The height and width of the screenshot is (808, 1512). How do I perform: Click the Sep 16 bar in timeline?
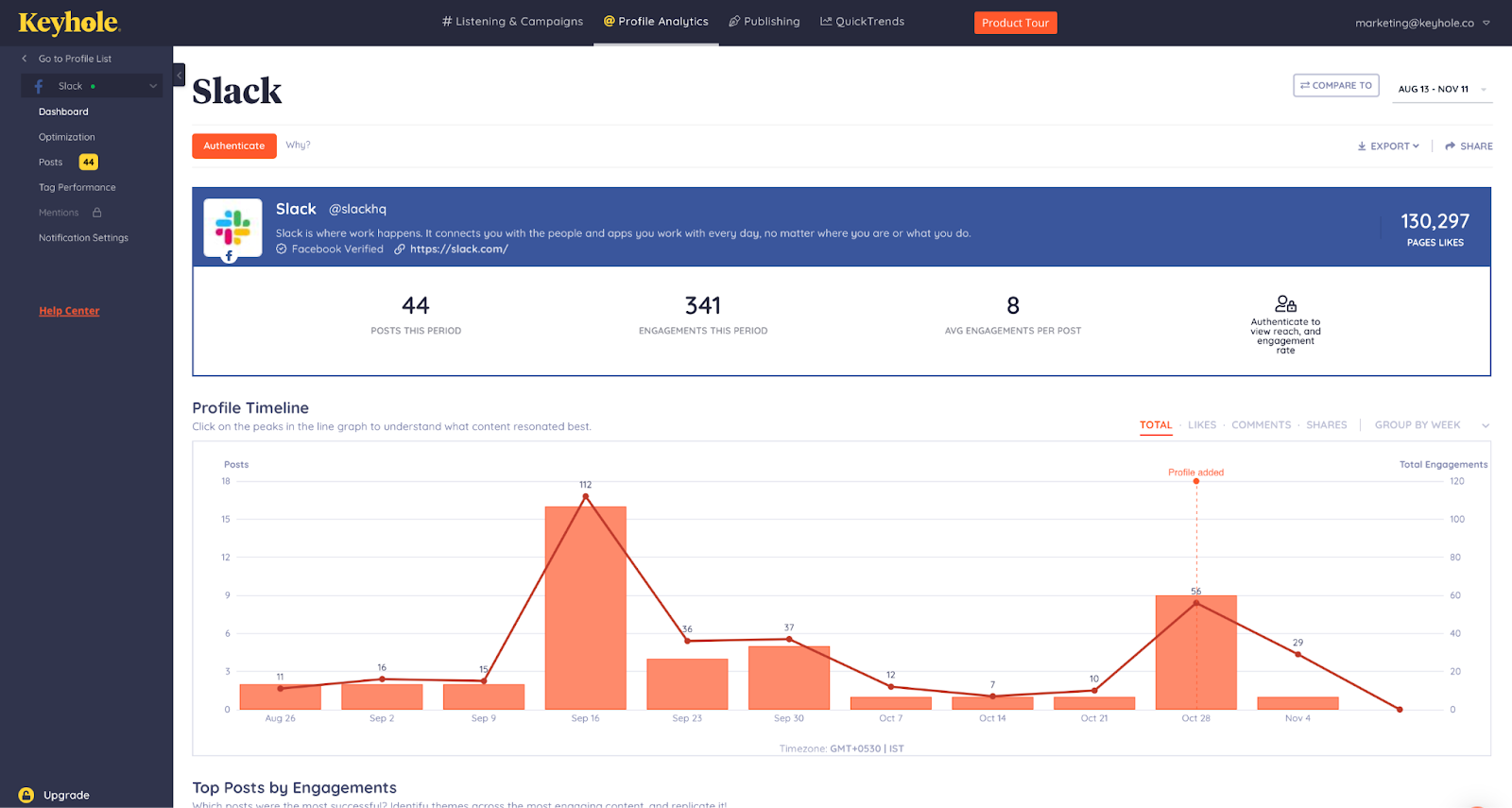[586, 608]
